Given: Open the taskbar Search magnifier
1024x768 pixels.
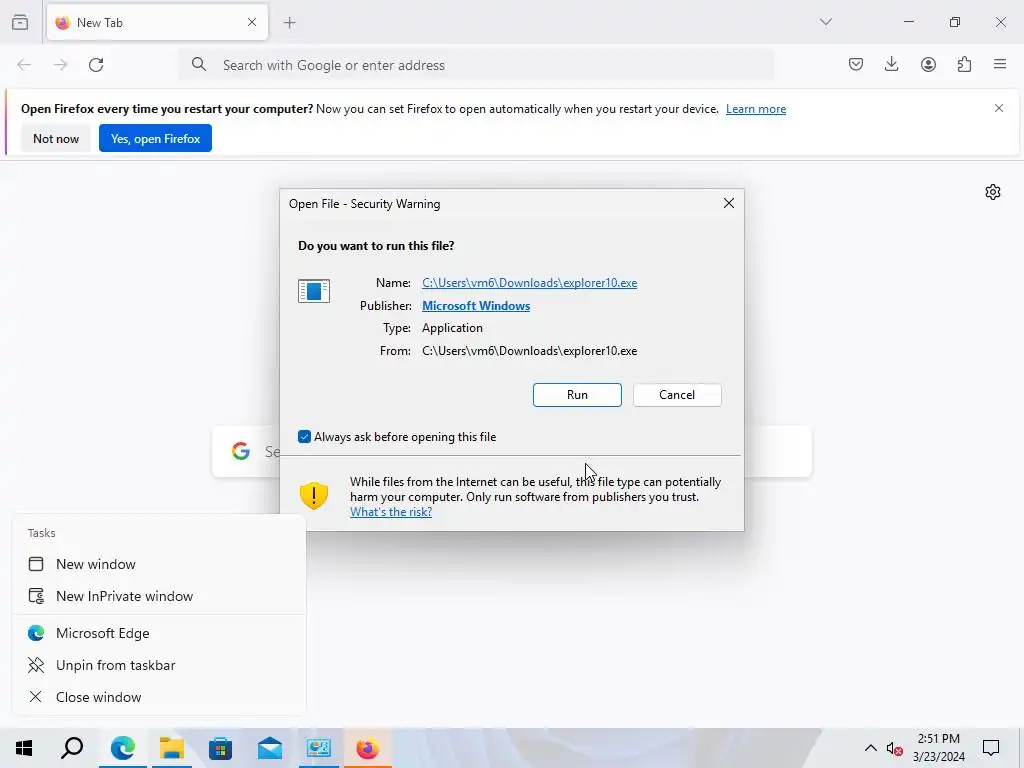Looking at the screenshot, I should pyautogui.click(x=72, y=748).
